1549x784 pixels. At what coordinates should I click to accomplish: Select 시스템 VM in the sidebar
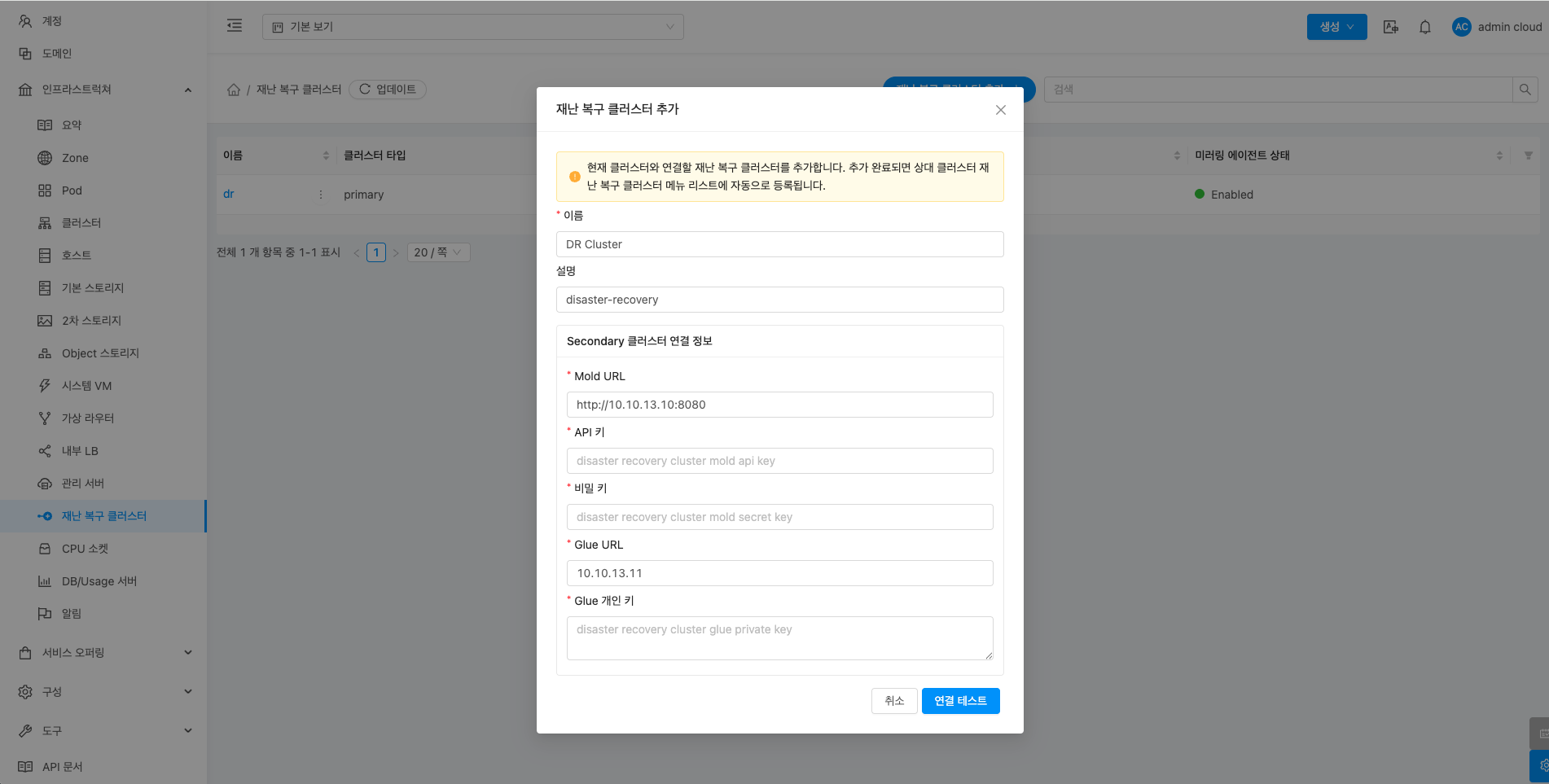pyautogui.click(x=86, y=386)
